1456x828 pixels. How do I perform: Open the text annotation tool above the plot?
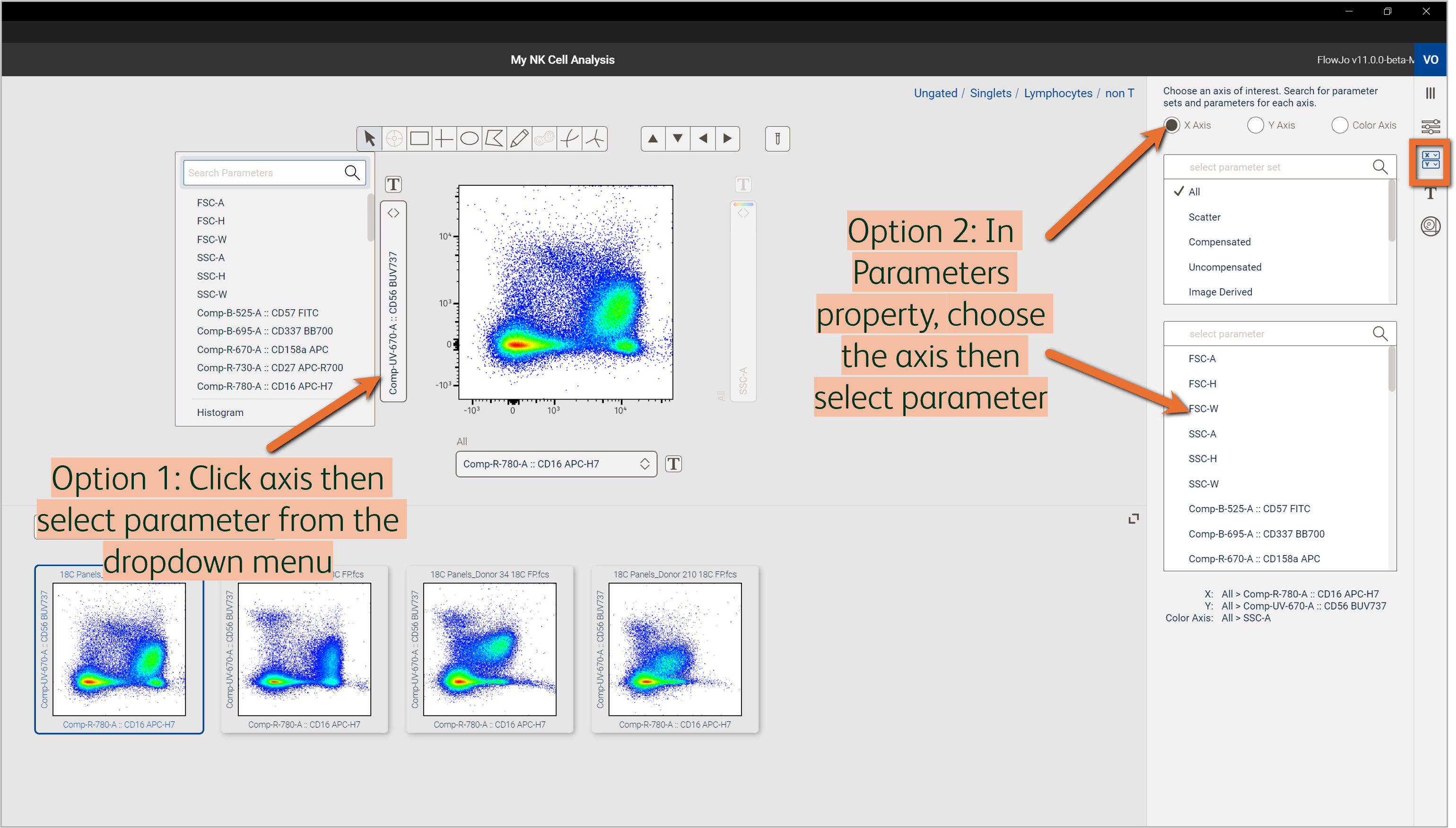pos(393,183)
